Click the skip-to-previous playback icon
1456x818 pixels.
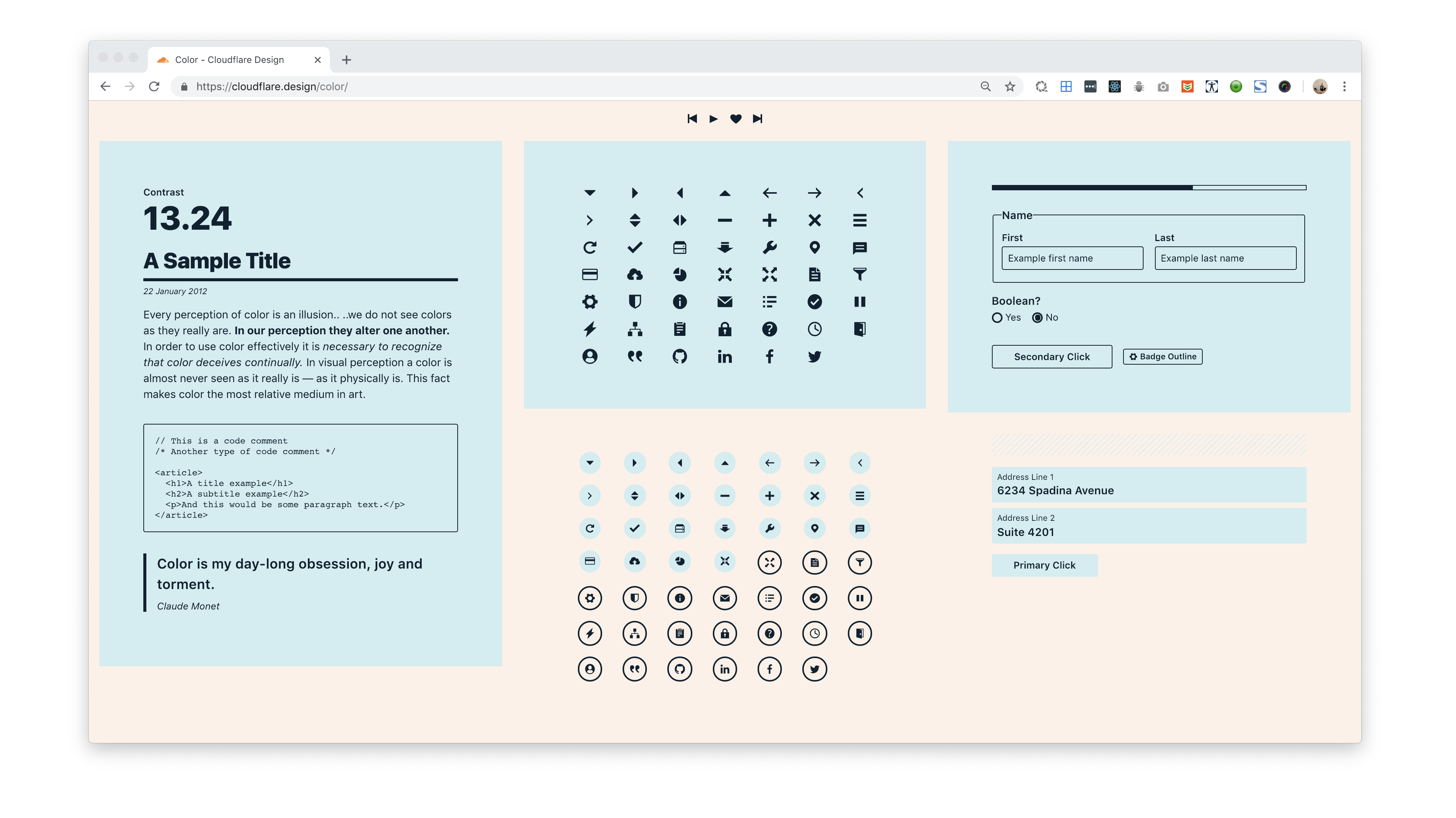point(692,119)
